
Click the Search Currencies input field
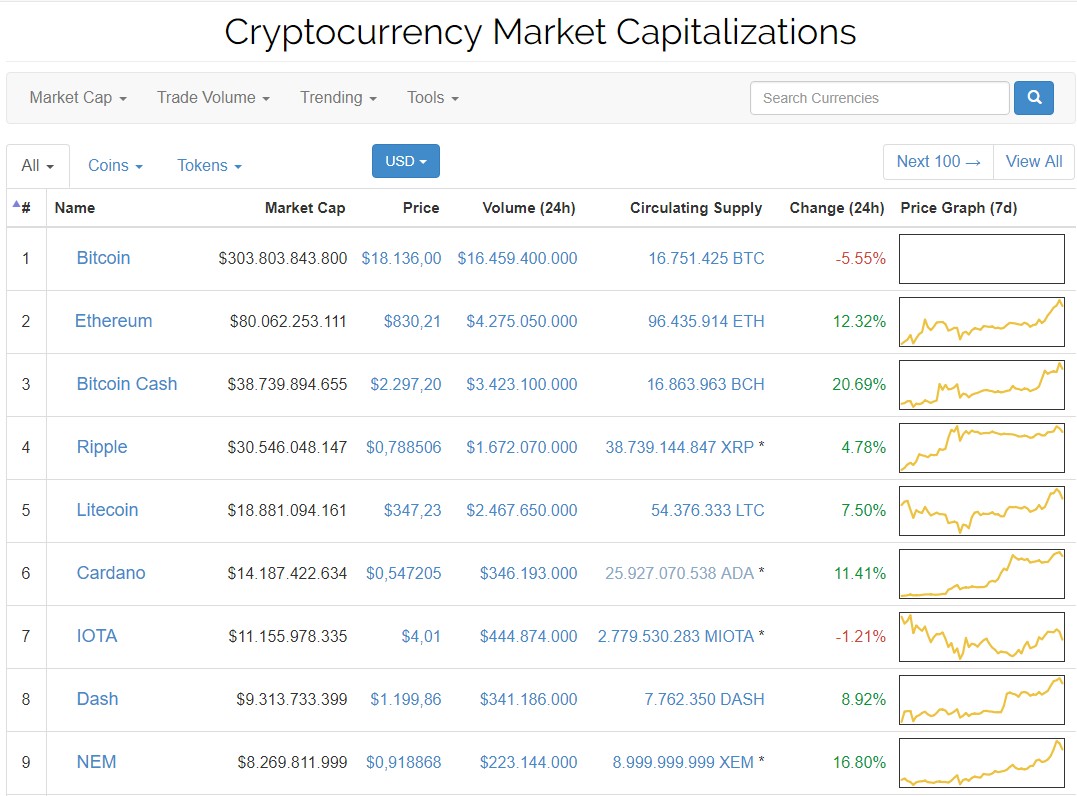[879, 98]
